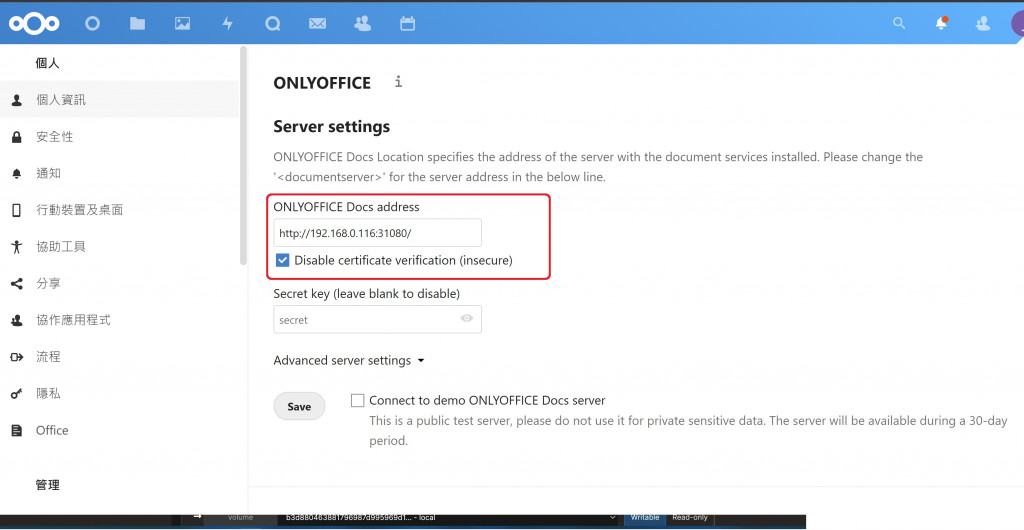Open 分享 settings section

pos(120,283)
